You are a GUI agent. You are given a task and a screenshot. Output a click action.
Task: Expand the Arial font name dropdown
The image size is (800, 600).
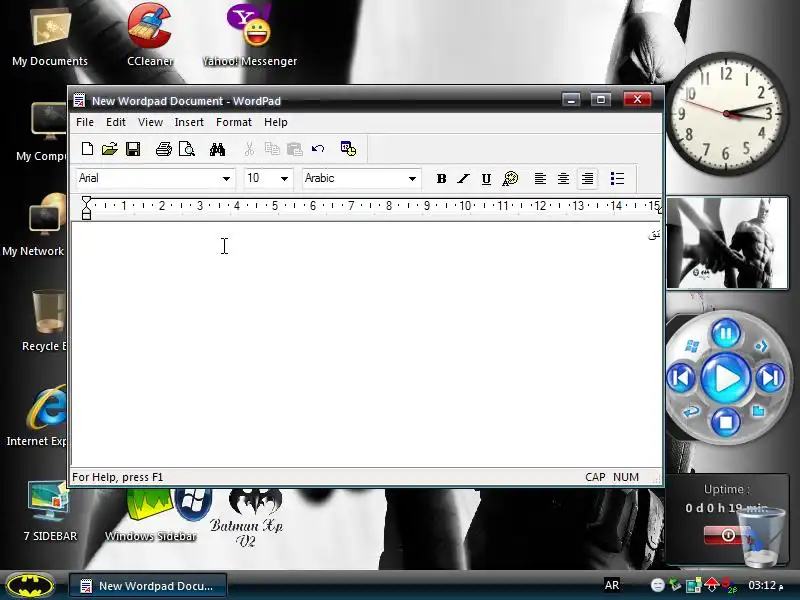point(226,179)
